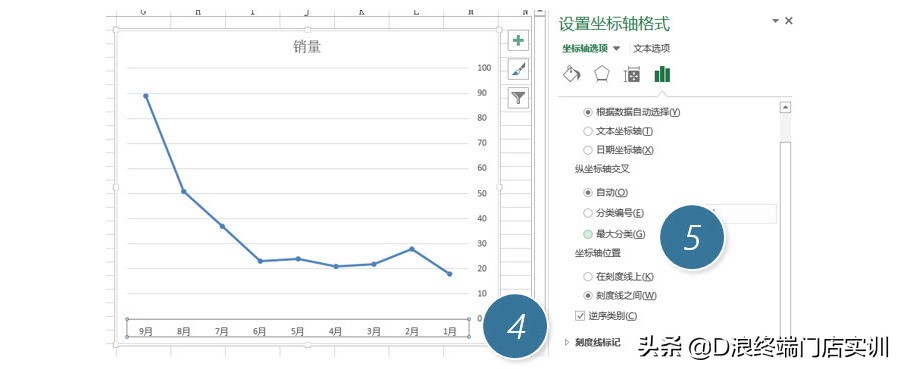Select the Fill & Line paint bucket icon

click(x=572, y=74)
